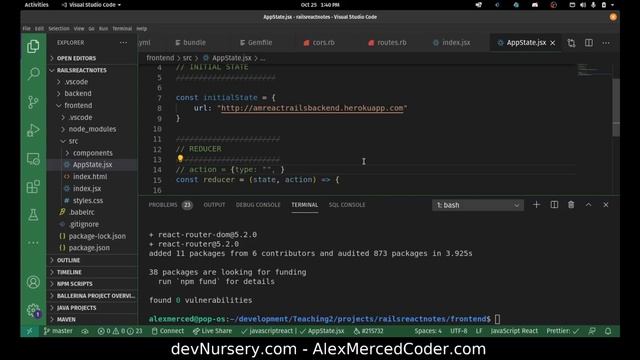Open Remote Explorer view
Viewport: 640px width, 360px height.
coord(33,159)
